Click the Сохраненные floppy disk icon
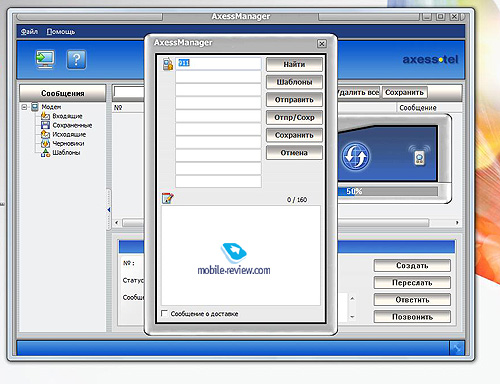500x384 pixels. pyautogui.click(x=45, y=125)
